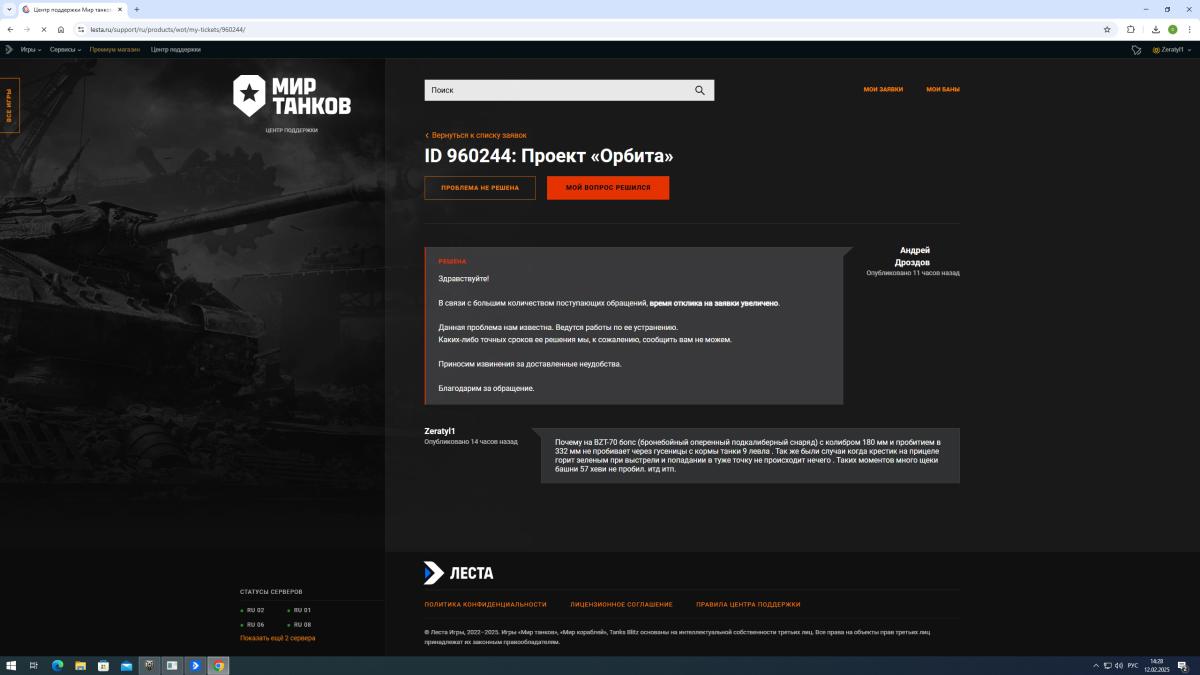Image resolution: width=1200 pixels, height=675 pixels.
Task: Click the Статусы серверов heading
Action: pyautogui.click(x=271, y=592)
